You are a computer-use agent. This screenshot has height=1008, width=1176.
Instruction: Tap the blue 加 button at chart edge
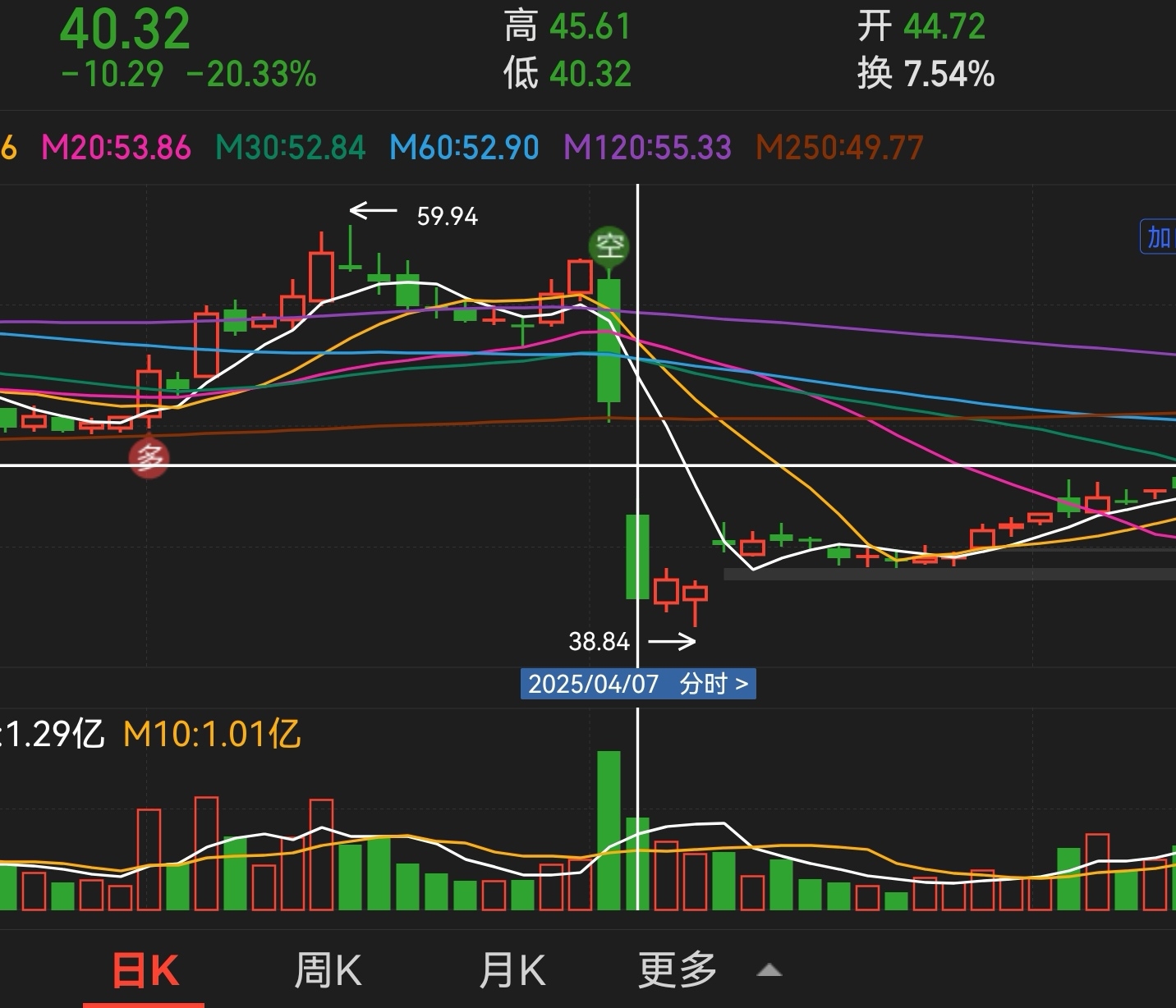point(1159,237)
